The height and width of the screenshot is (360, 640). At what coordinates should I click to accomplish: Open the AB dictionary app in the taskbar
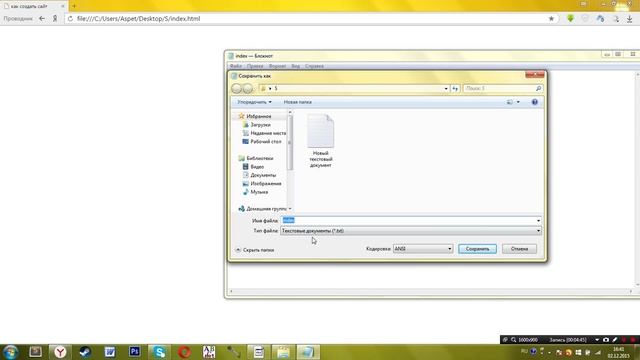[209, 352]
